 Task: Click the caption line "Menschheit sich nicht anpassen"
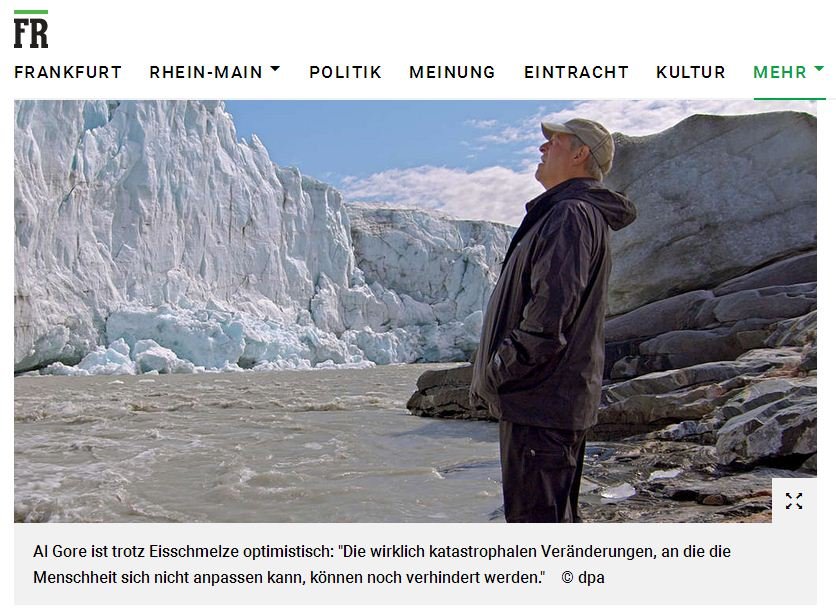(289, 578)
